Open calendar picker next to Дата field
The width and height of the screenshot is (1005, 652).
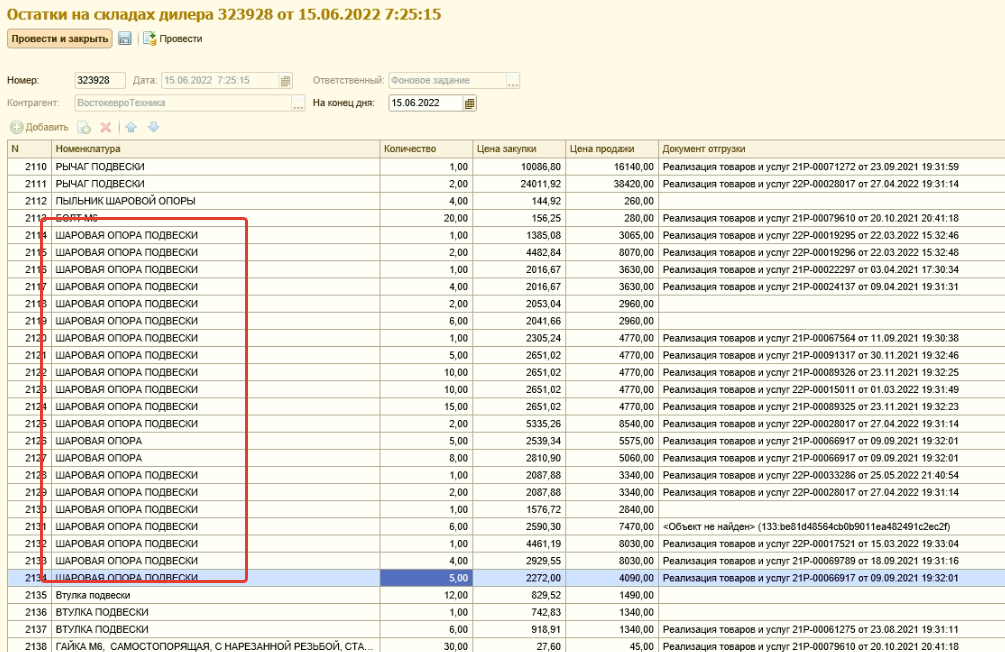tap(285, 81)
